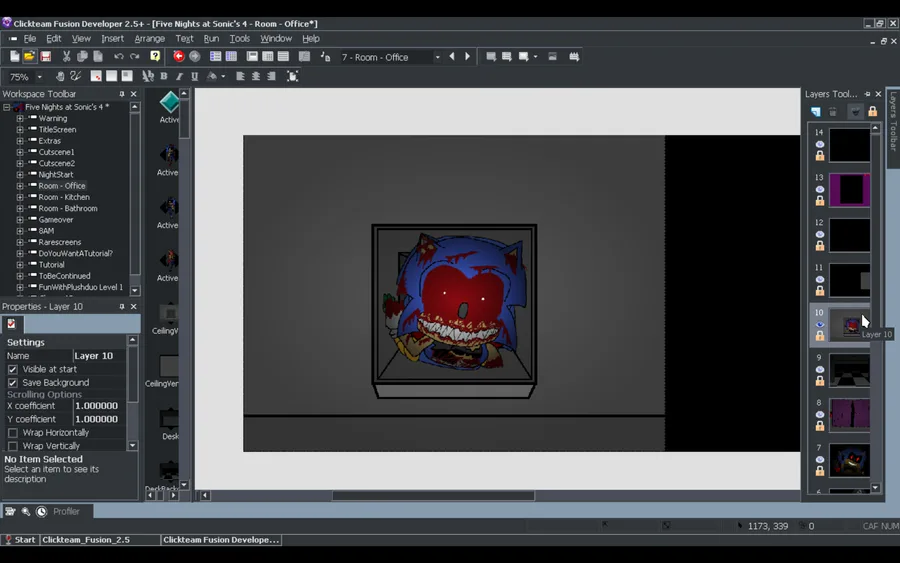Open fill color dropdown arrow
Image resolution: width=900 pixels, height=563 pixels.
pos(223,76)
